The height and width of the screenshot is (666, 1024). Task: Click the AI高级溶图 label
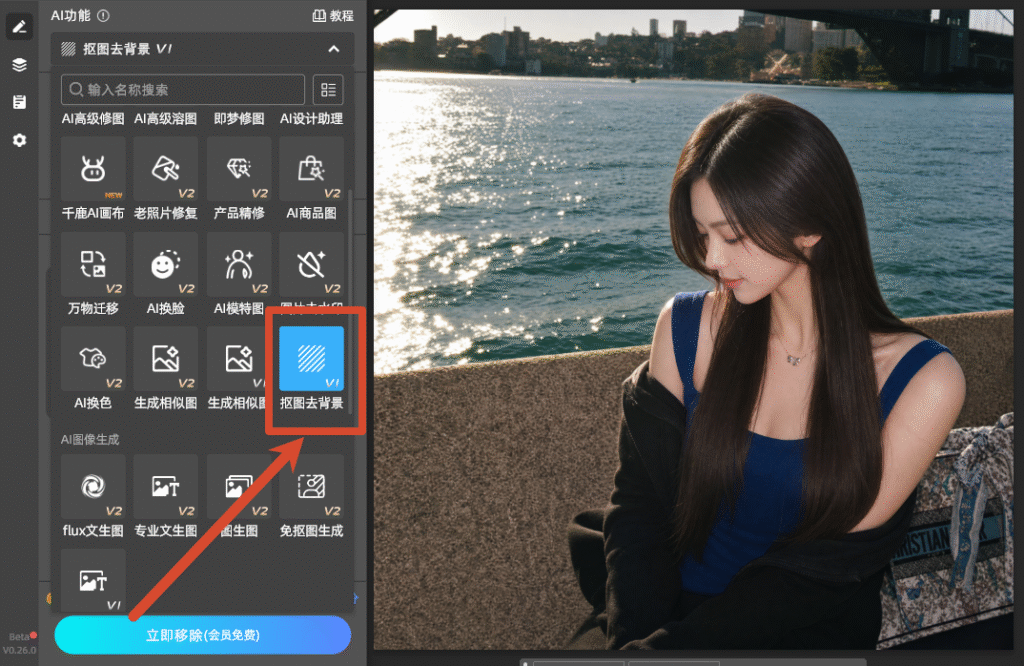click(x=166, y=119)
